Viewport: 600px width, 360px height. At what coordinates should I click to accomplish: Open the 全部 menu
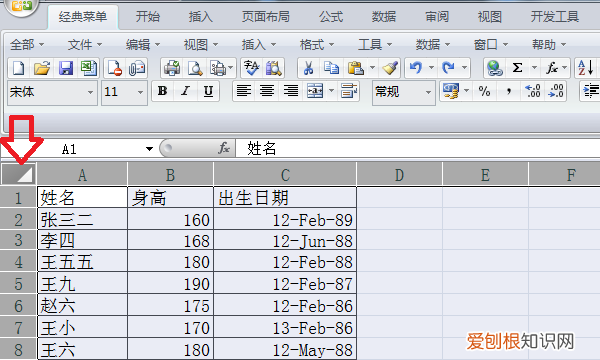[27, 45]
